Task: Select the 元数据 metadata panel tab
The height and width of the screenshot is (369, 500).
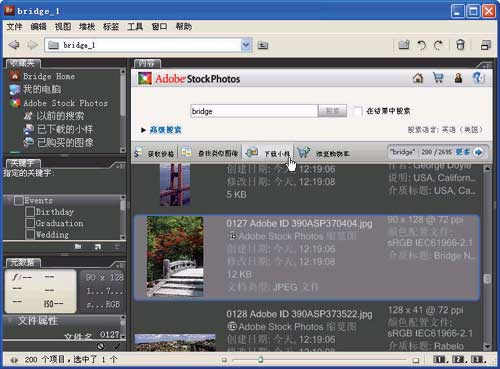Action: 23,263
